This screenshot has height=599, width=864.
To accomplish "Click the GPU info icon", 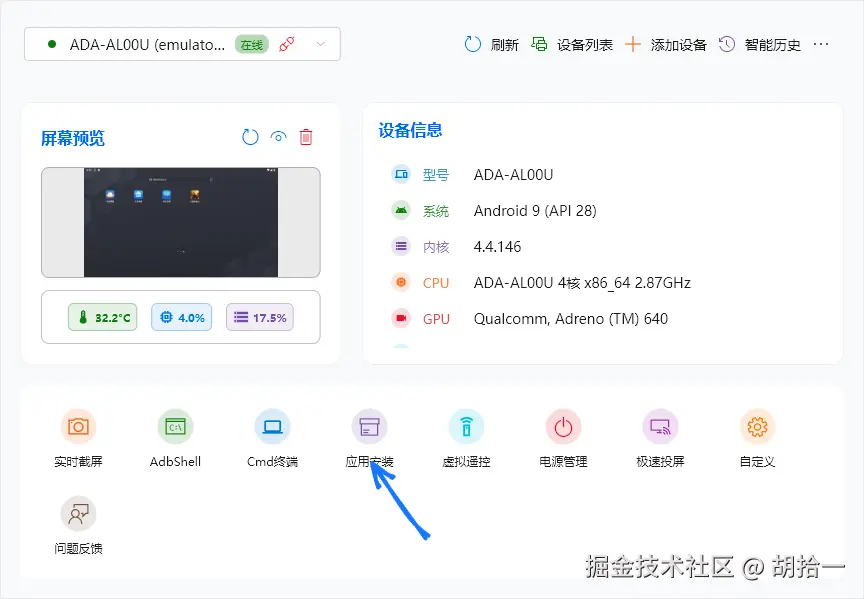I will pos(401,319).
